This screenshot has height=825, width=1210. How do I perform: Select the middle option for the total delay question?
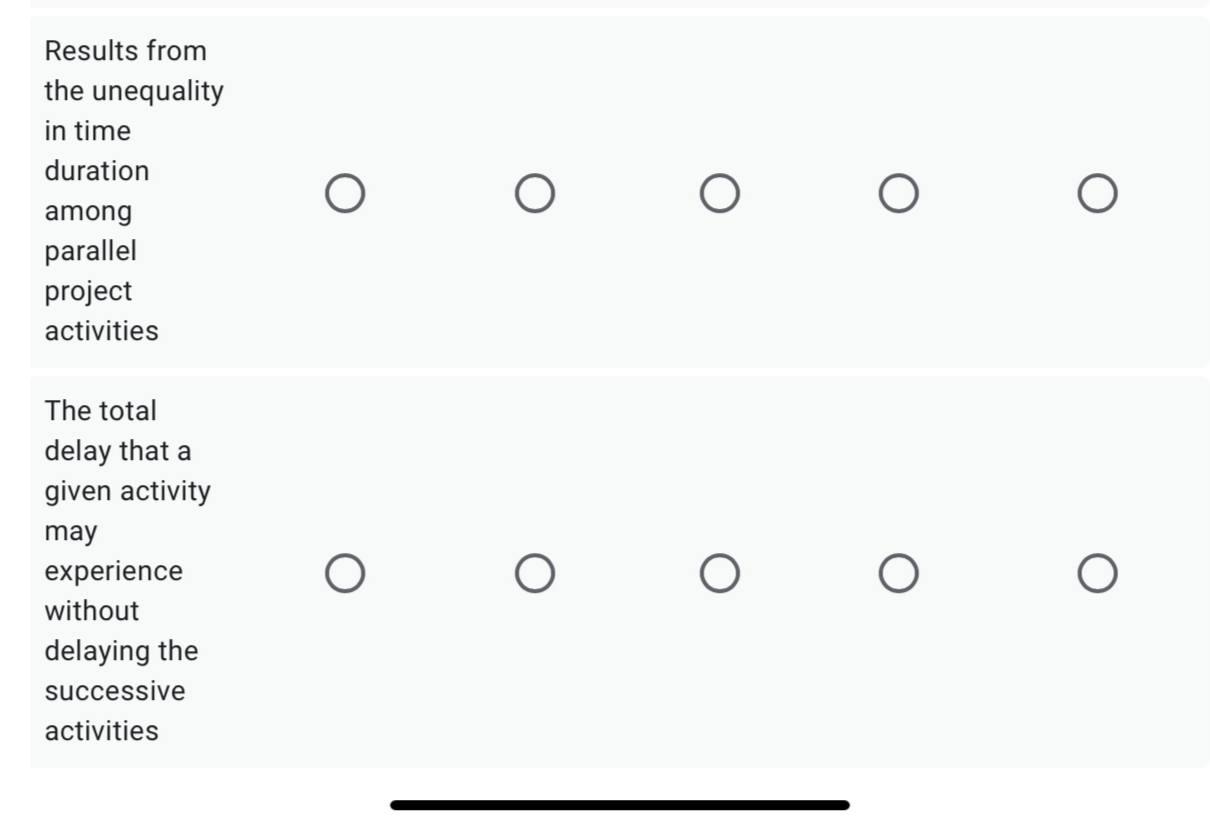(719, 572)
